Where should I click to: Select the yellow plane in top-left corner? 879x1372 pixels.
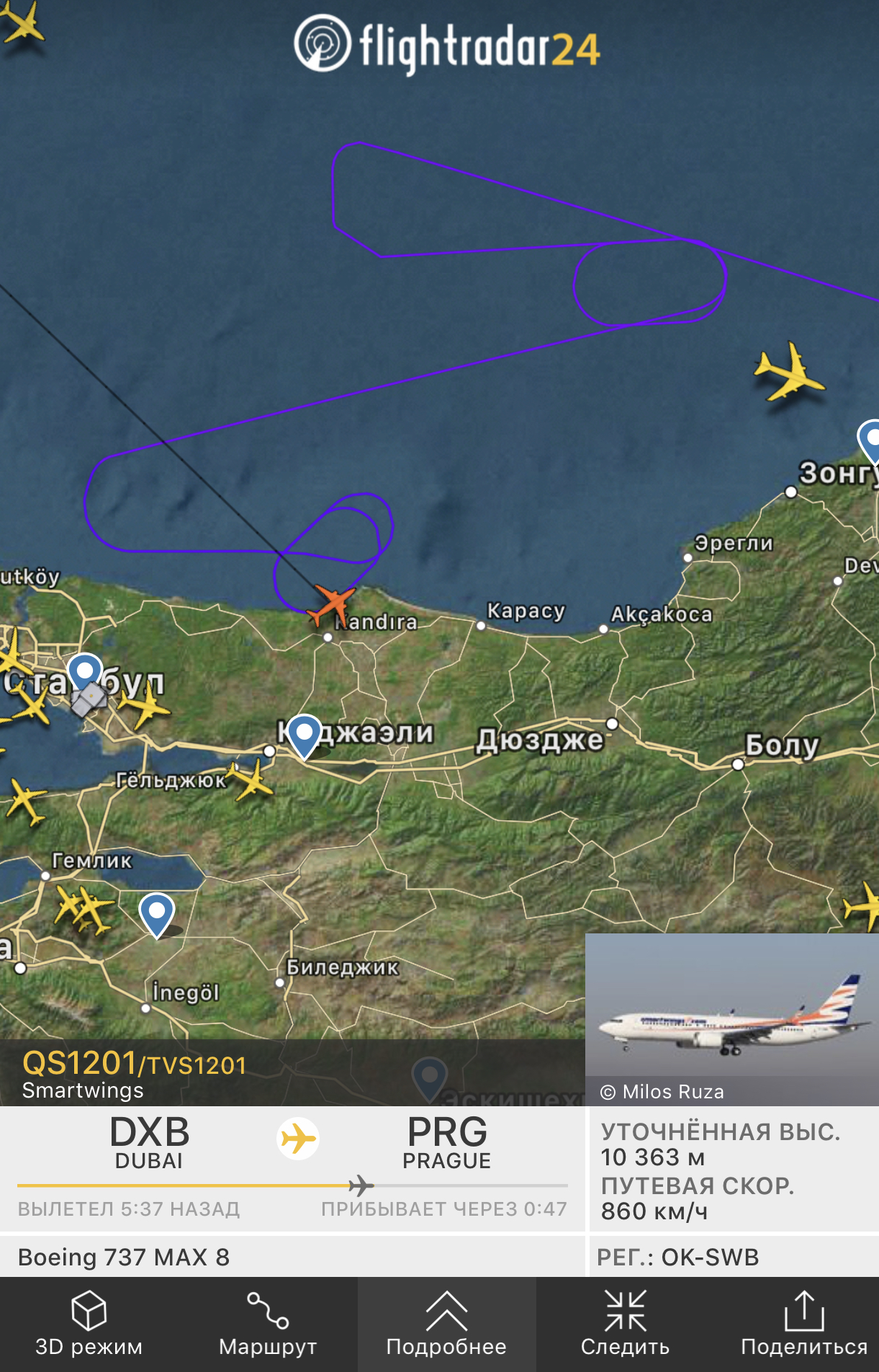(22, 22)
